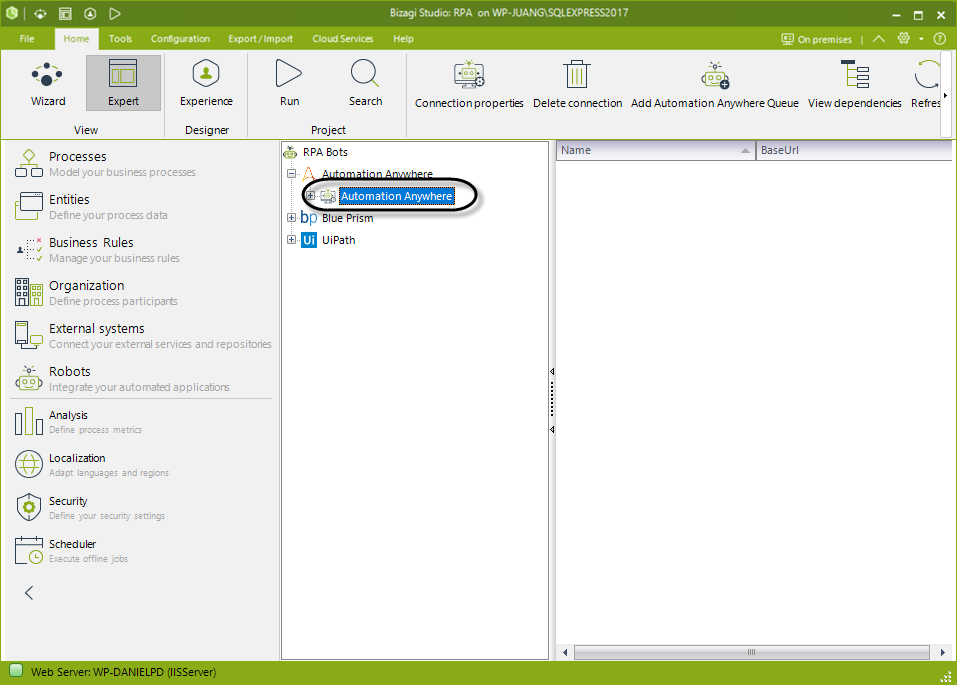957x685 pixels.
Task: Open the Localization module
Action: tap(91, 465)
